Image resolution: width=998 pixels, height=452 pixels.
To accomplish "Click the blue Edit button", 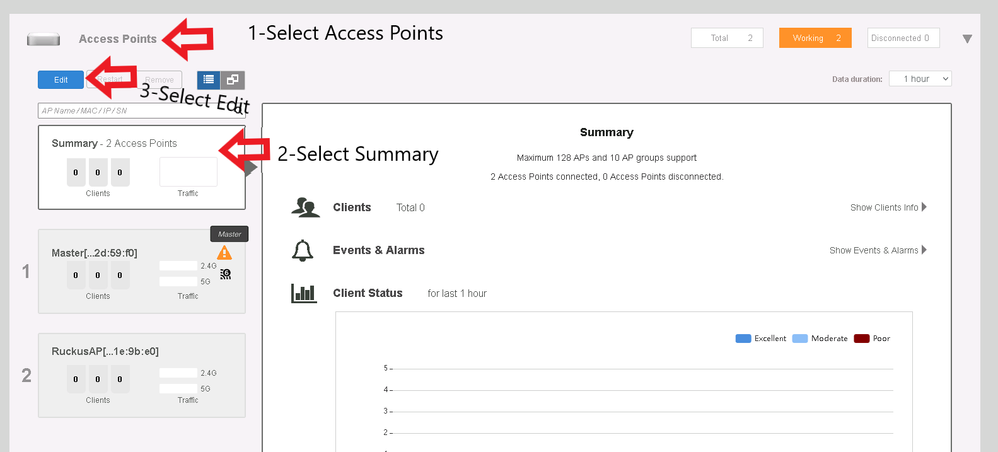I will (61, 80).
